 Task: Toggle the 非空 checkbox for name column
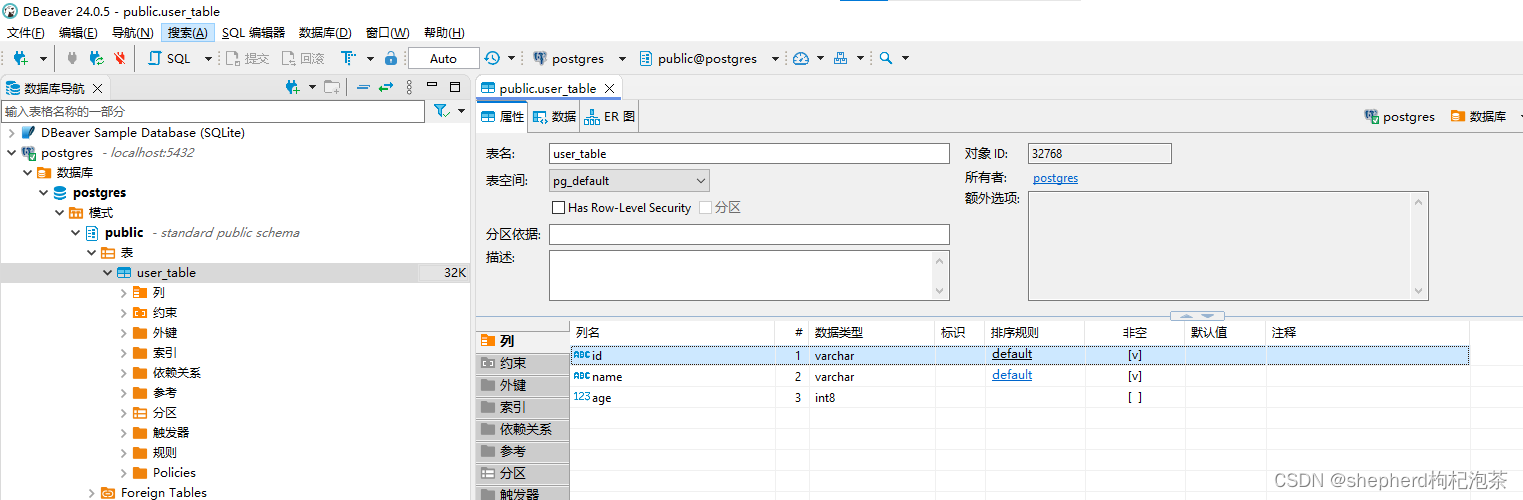coord(1135,377)
